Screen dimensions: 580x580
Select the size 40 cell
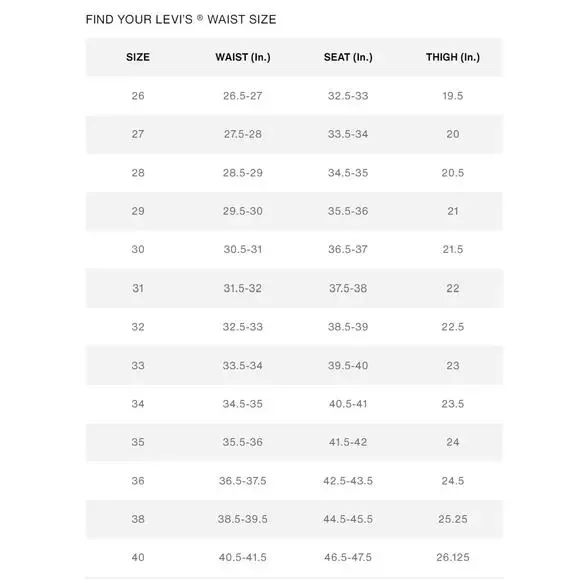[138, 557]
